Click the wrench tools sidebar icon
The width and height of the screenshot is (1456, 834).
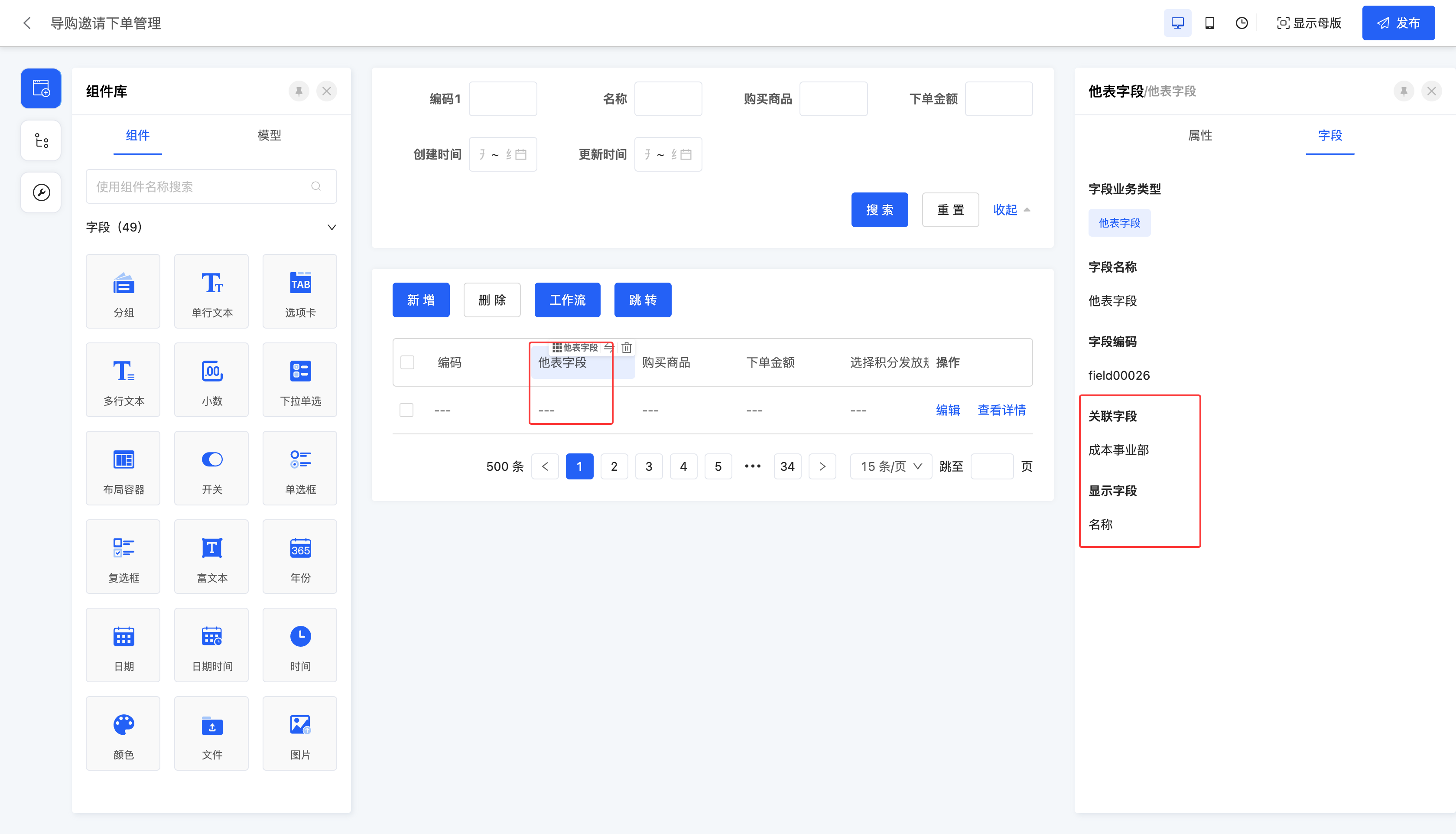41,192
